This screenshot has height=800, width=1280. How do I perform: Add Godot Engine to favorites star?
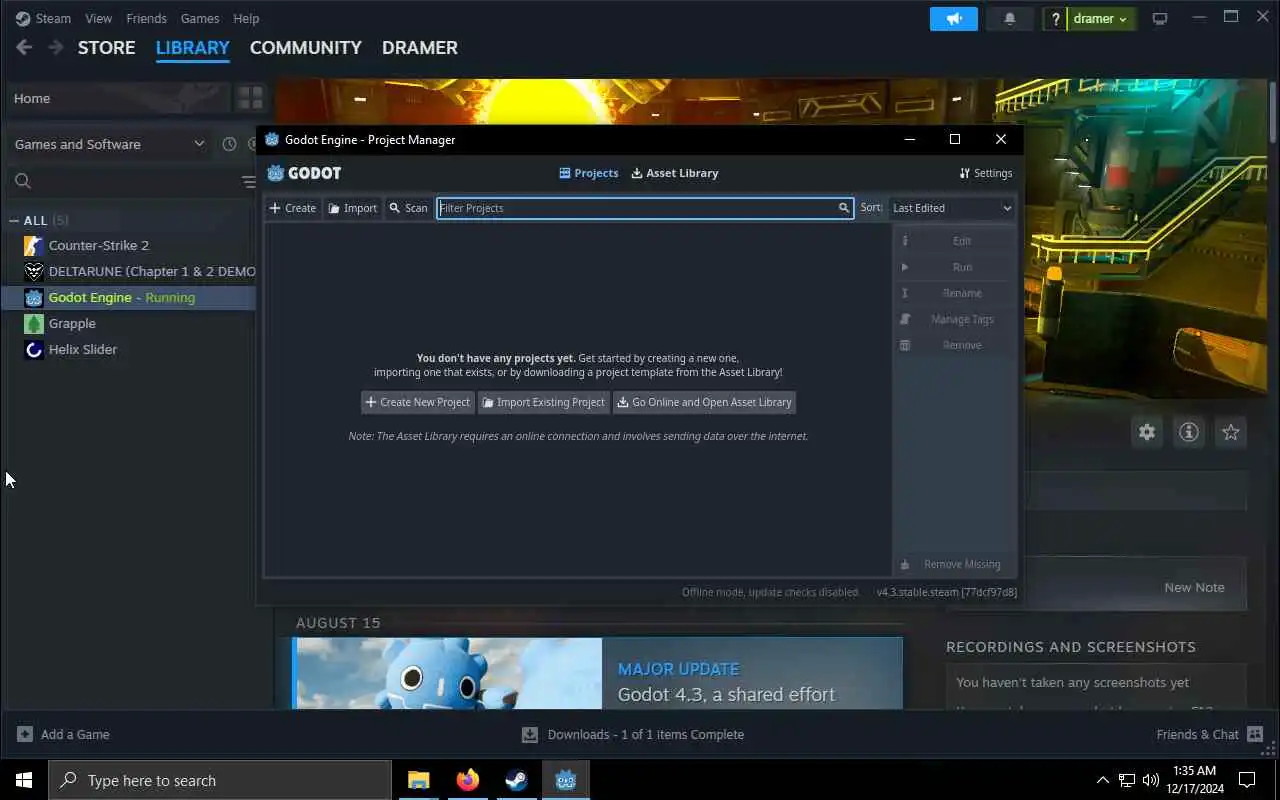(x=1231, y=432)
